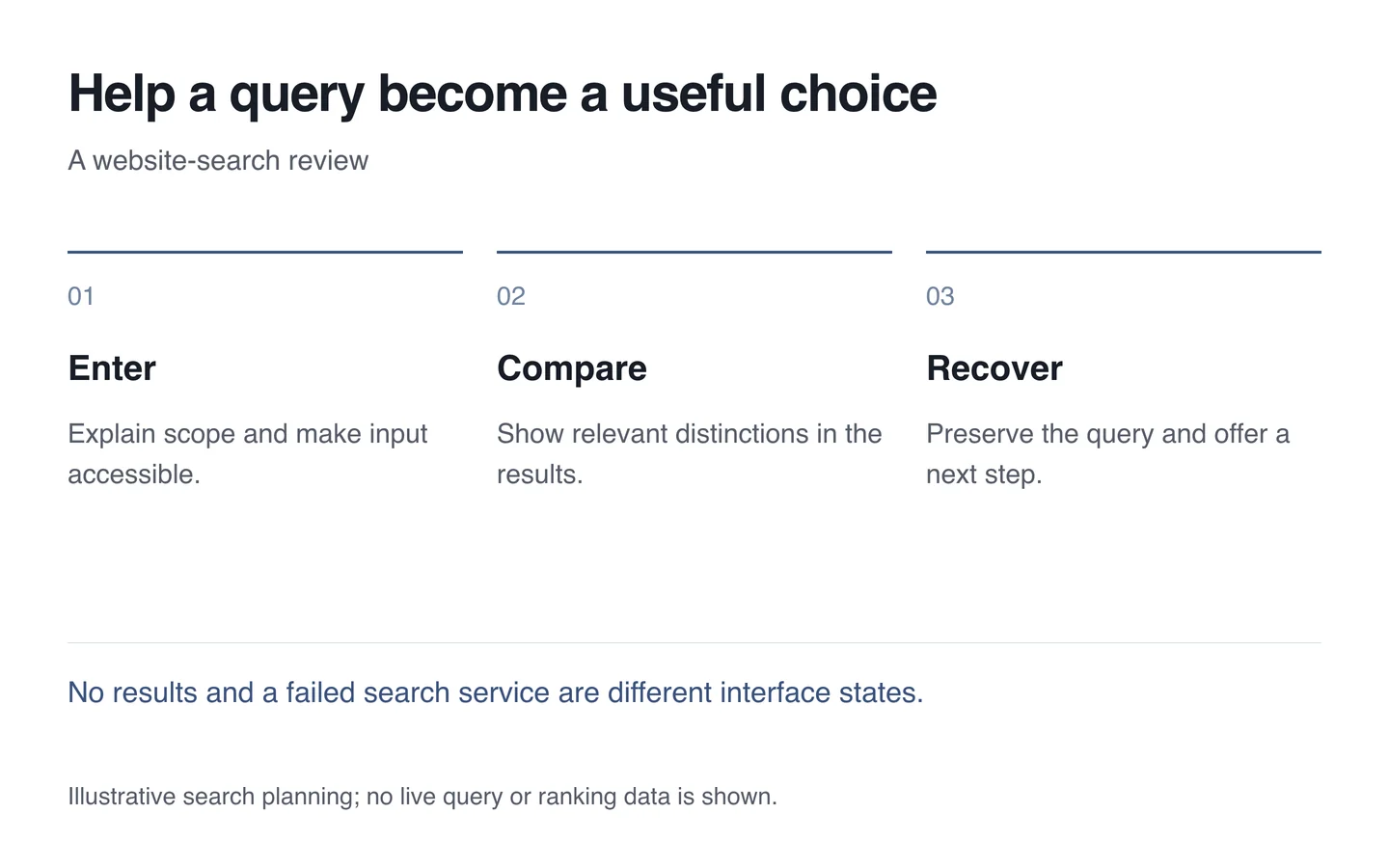Select the Enter step heading

[x=112, y=368]
